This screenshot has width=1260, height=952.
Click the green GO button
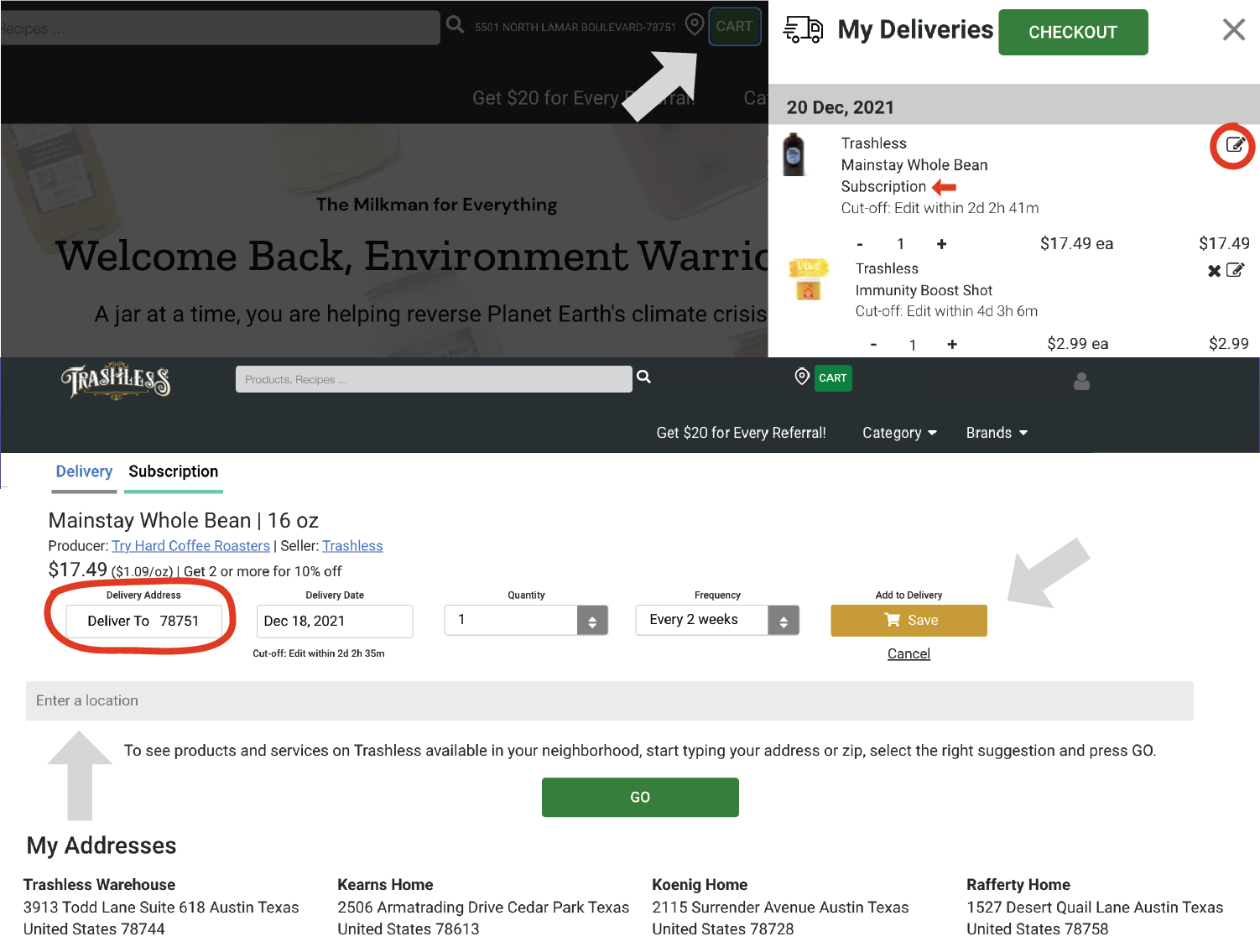click(x=640, y=797)
